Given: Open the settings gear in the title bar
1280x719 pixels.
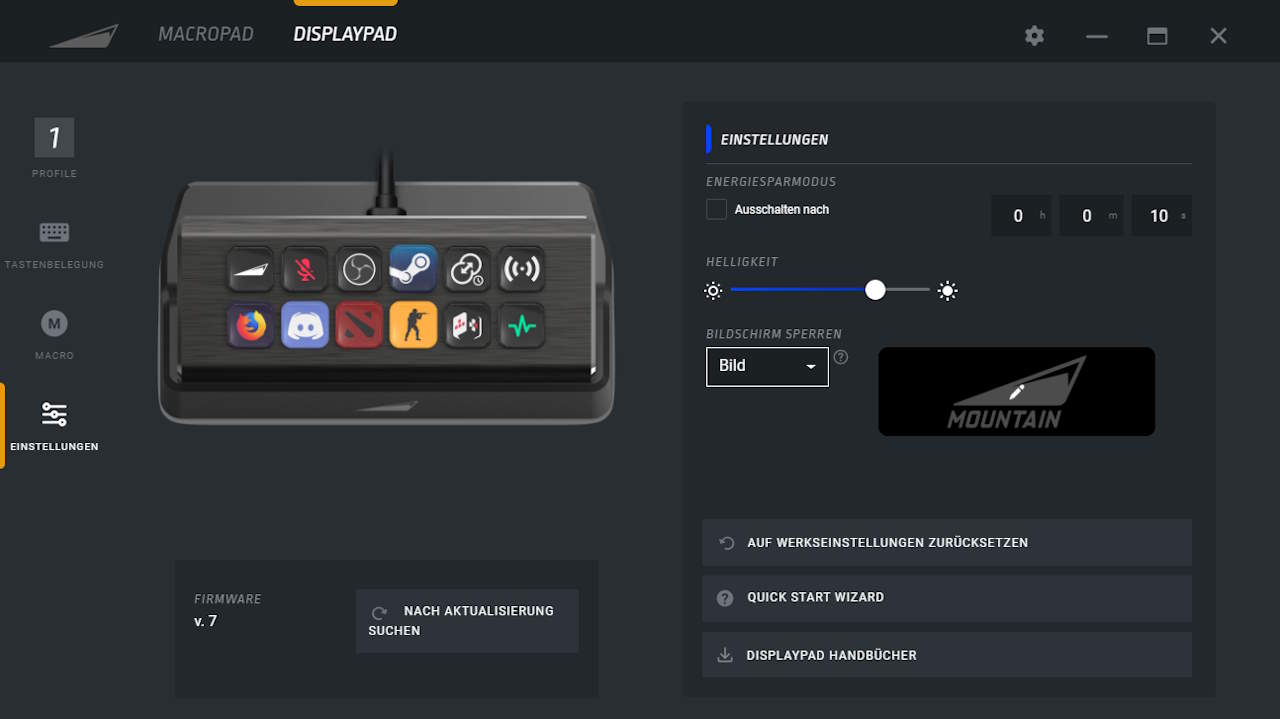Looking at the screenshot, I should click(1034, 35).
